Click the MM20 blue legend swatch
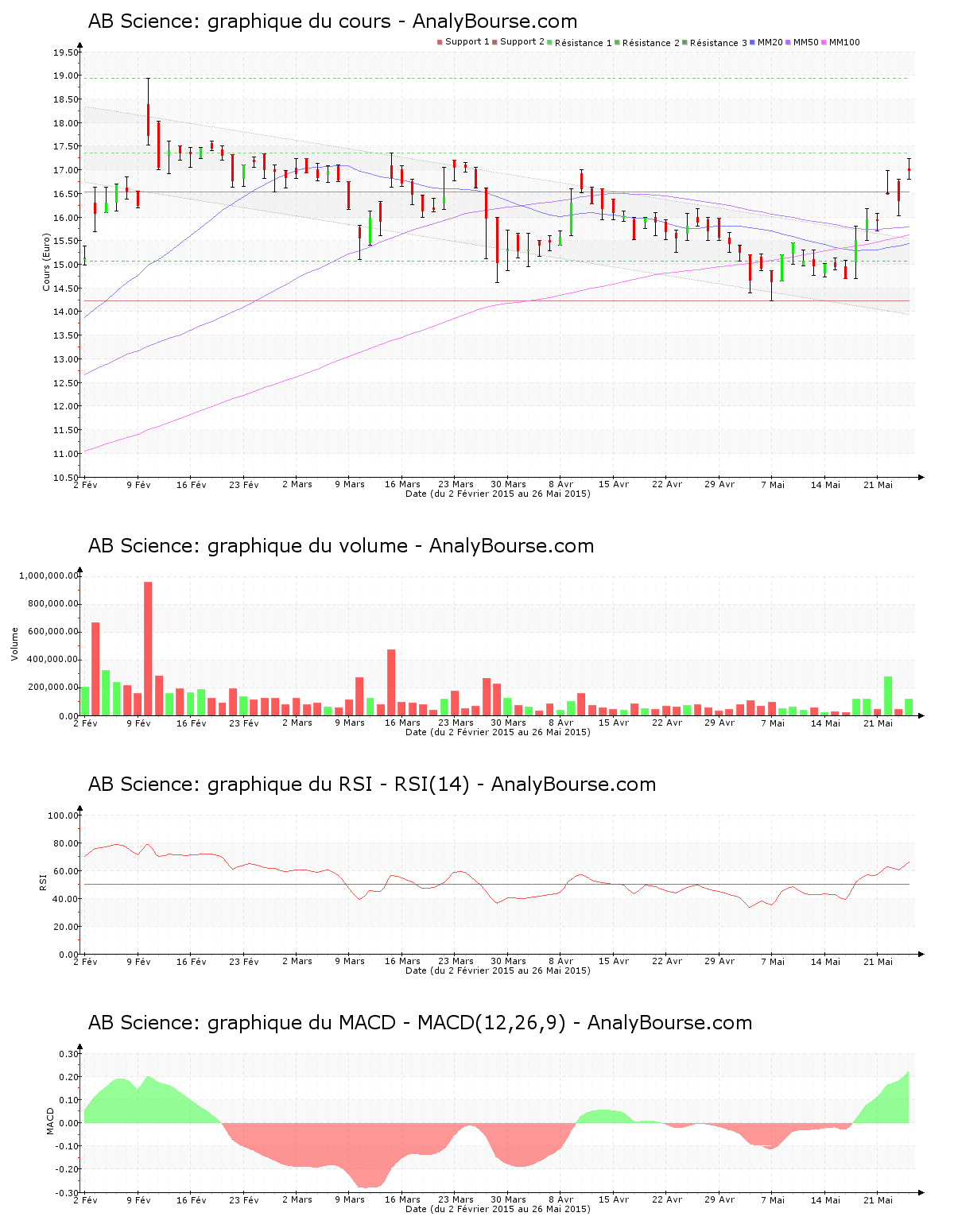Screen dimensions: 954x1232 coord(753,42)
